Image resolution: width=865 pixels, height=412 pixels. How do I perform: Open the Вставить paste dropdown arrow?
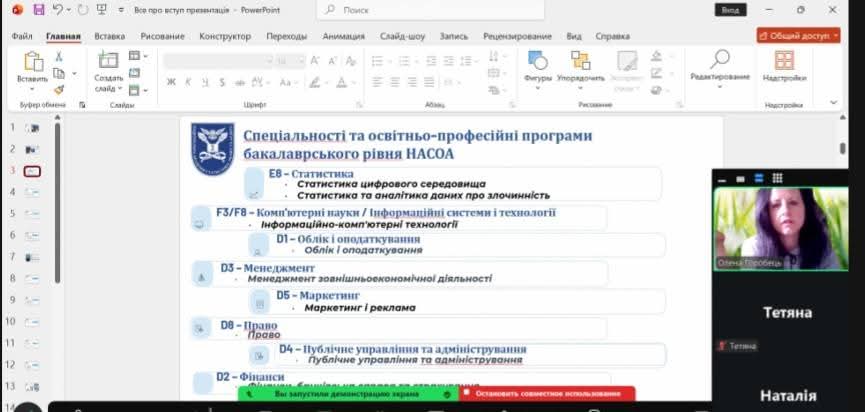[32, 88]
